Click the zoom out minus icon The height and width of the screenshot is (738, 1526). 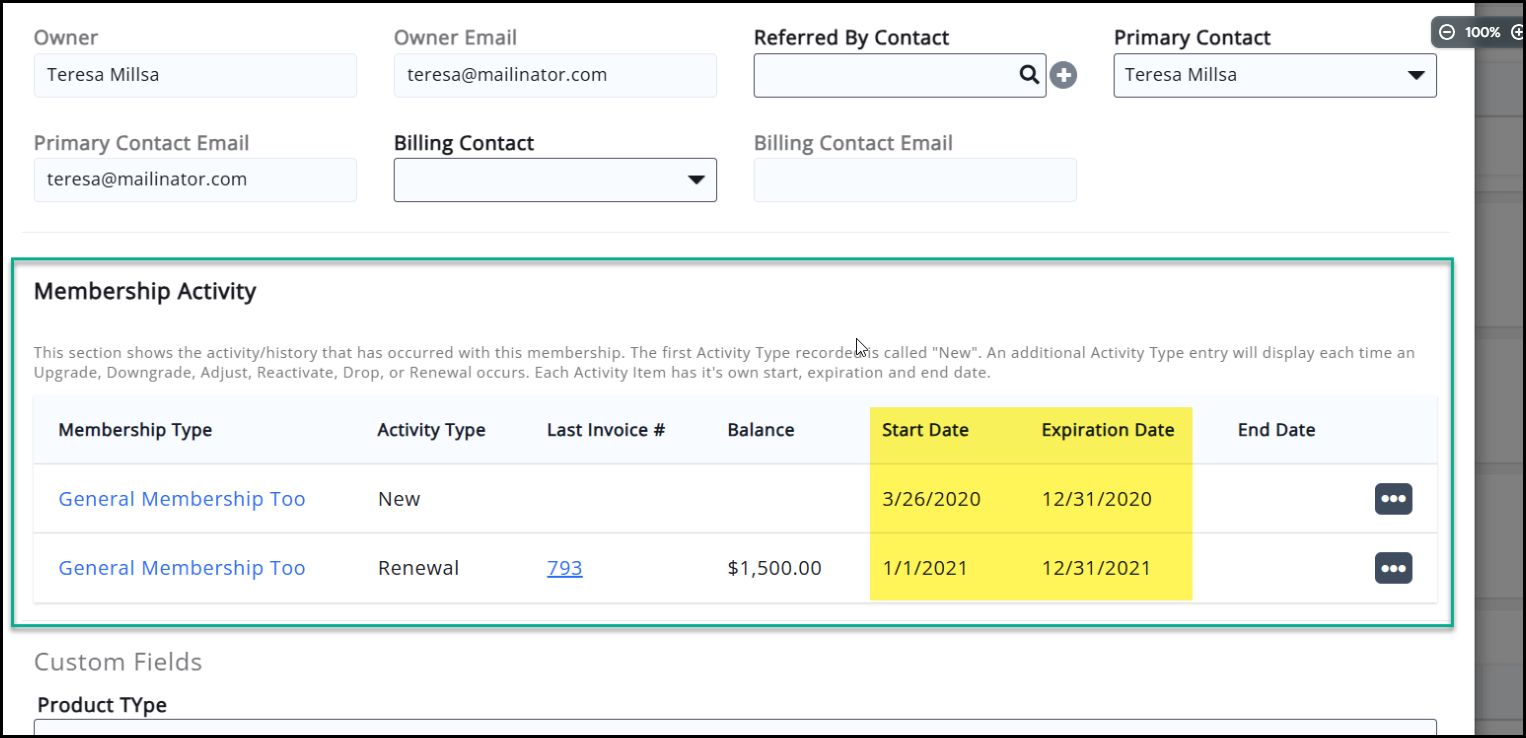pyautogui.click(x=1446, y=32)
